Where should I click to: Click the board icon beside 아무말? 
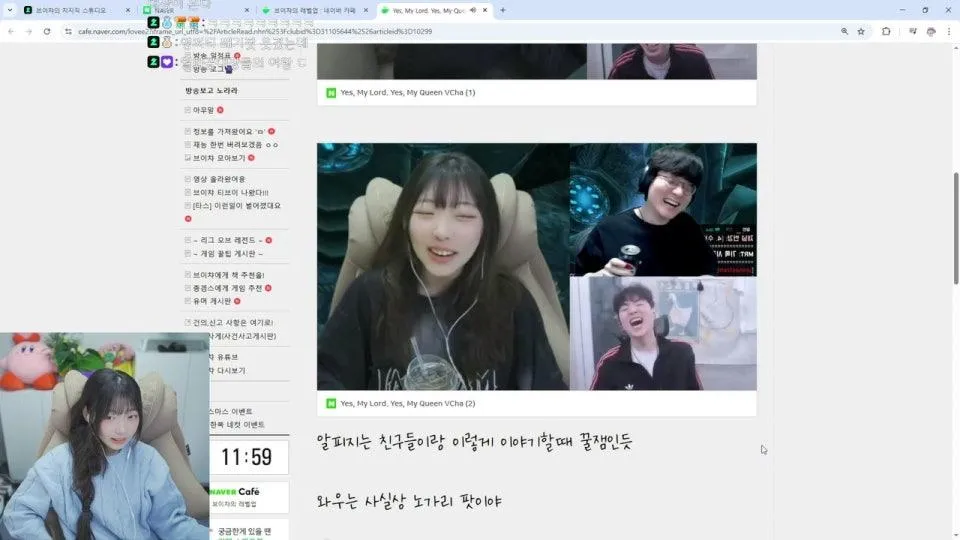[187, 110]
